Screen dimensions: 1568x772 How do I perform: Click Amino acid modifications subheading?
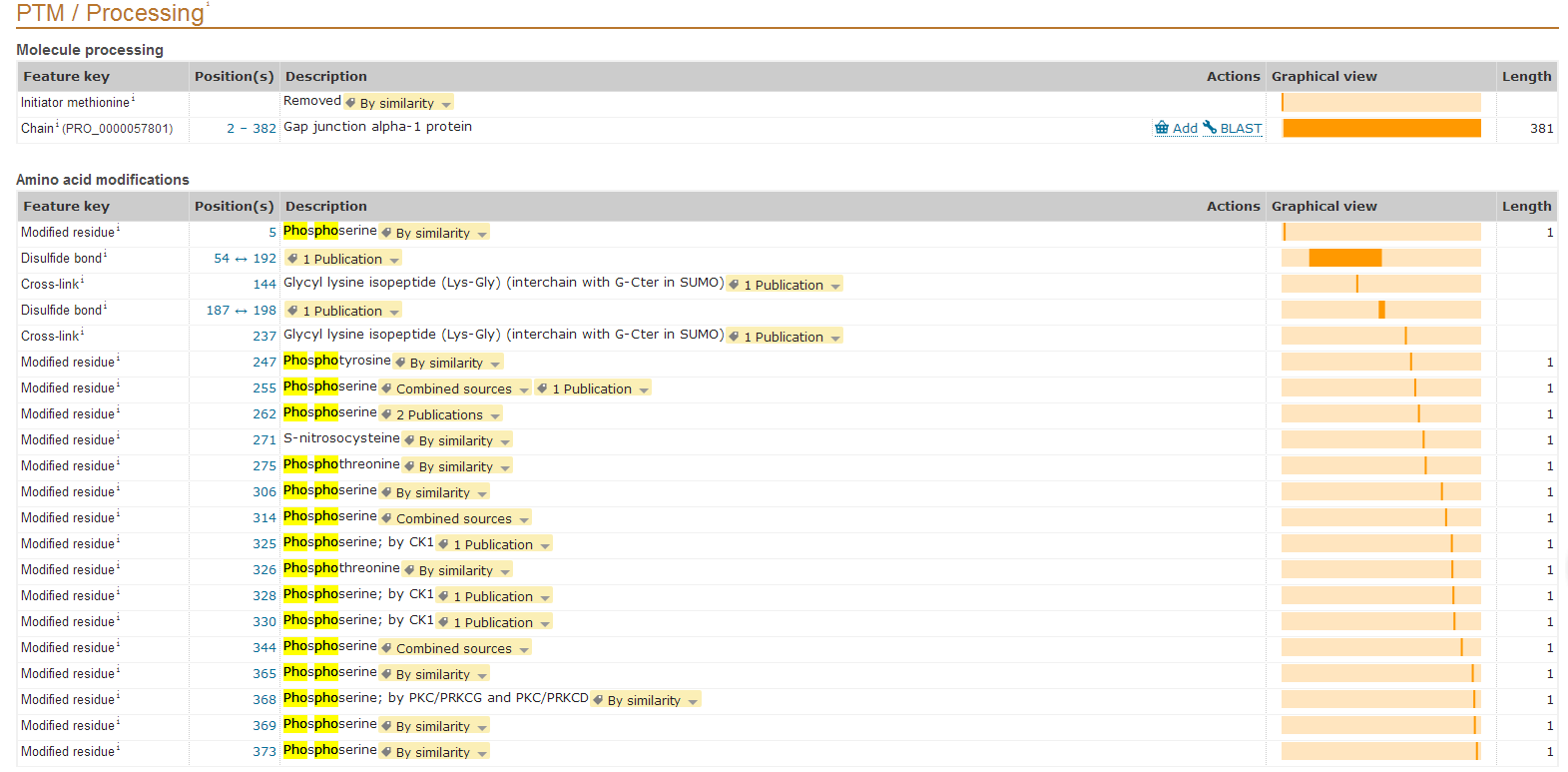[103, 180]
